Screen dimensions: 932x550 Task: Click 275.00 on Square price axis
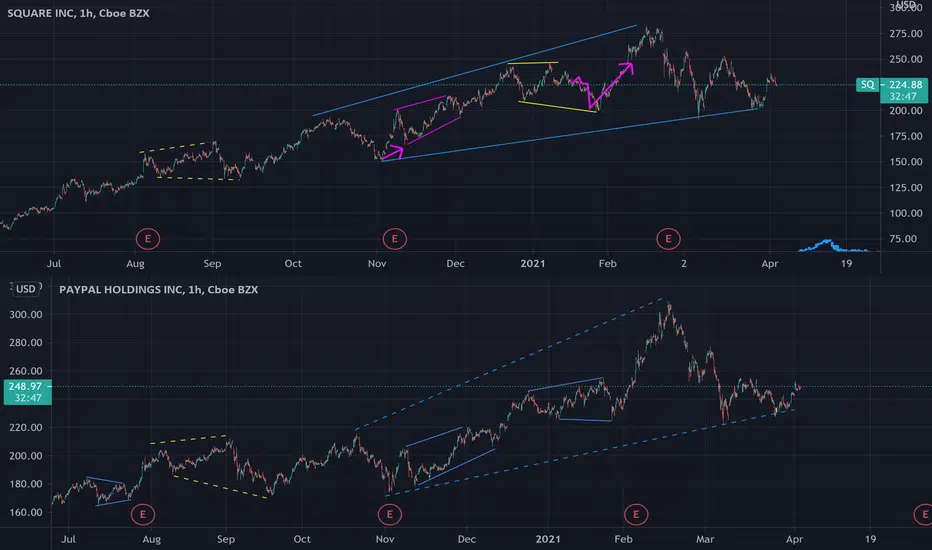[x=906, y=34]
